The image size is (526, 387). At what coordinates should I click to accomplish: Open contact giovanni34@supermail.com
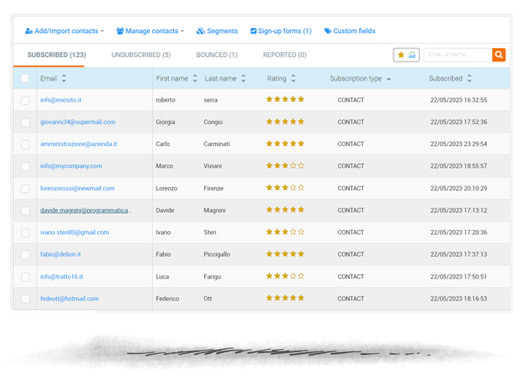click(77, 122)
